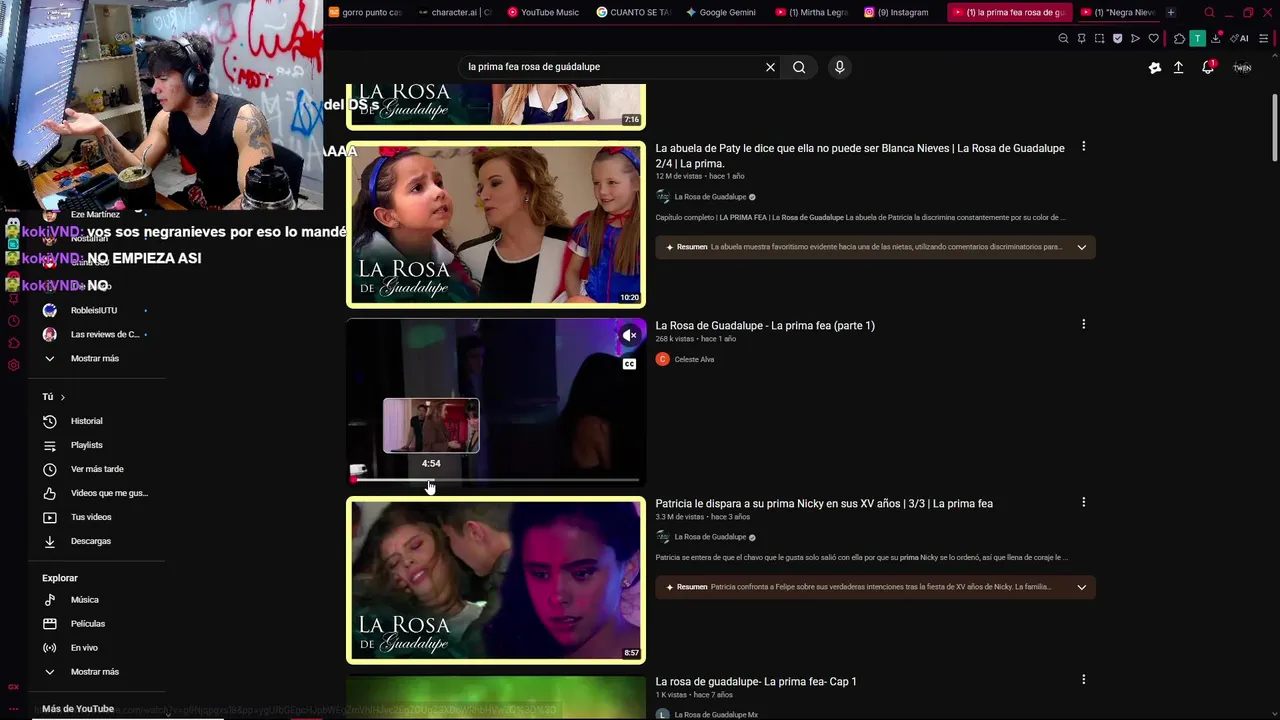Image resolution: width=1280 pixels, height=720 pixels.
Task: Open browser sidebar settings gear icon
Action: [13, 365]
